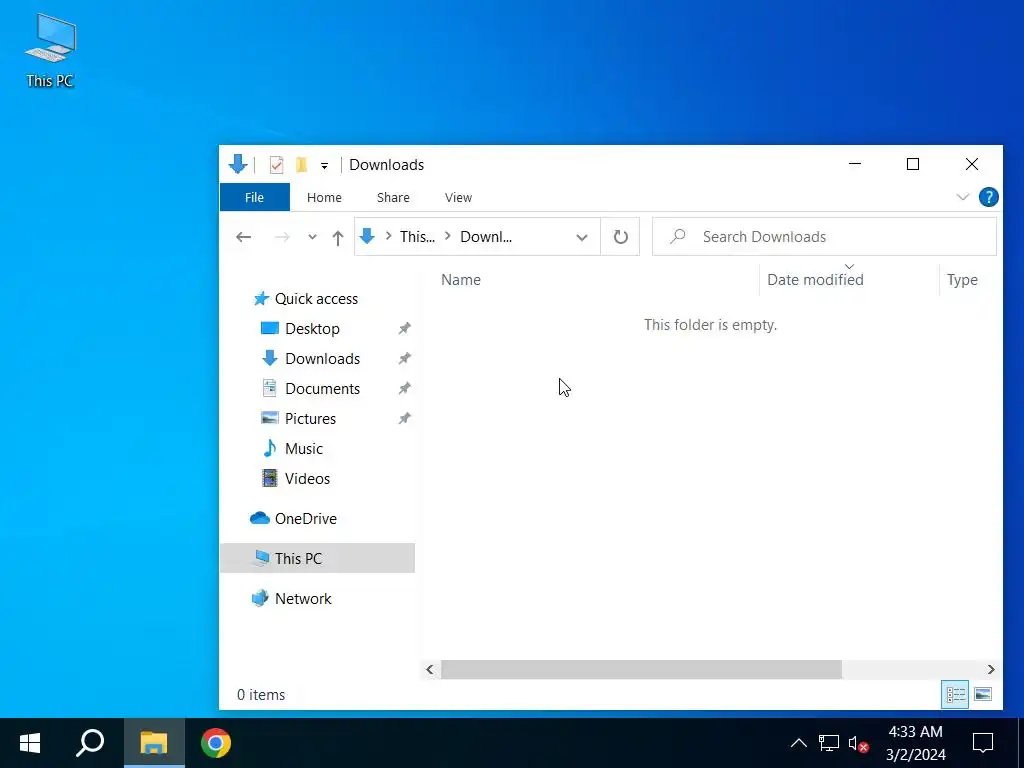The height and width of the screenshot is (768, 1024).
Task: Show hidden system tray icons
Action: click(799, 743)
